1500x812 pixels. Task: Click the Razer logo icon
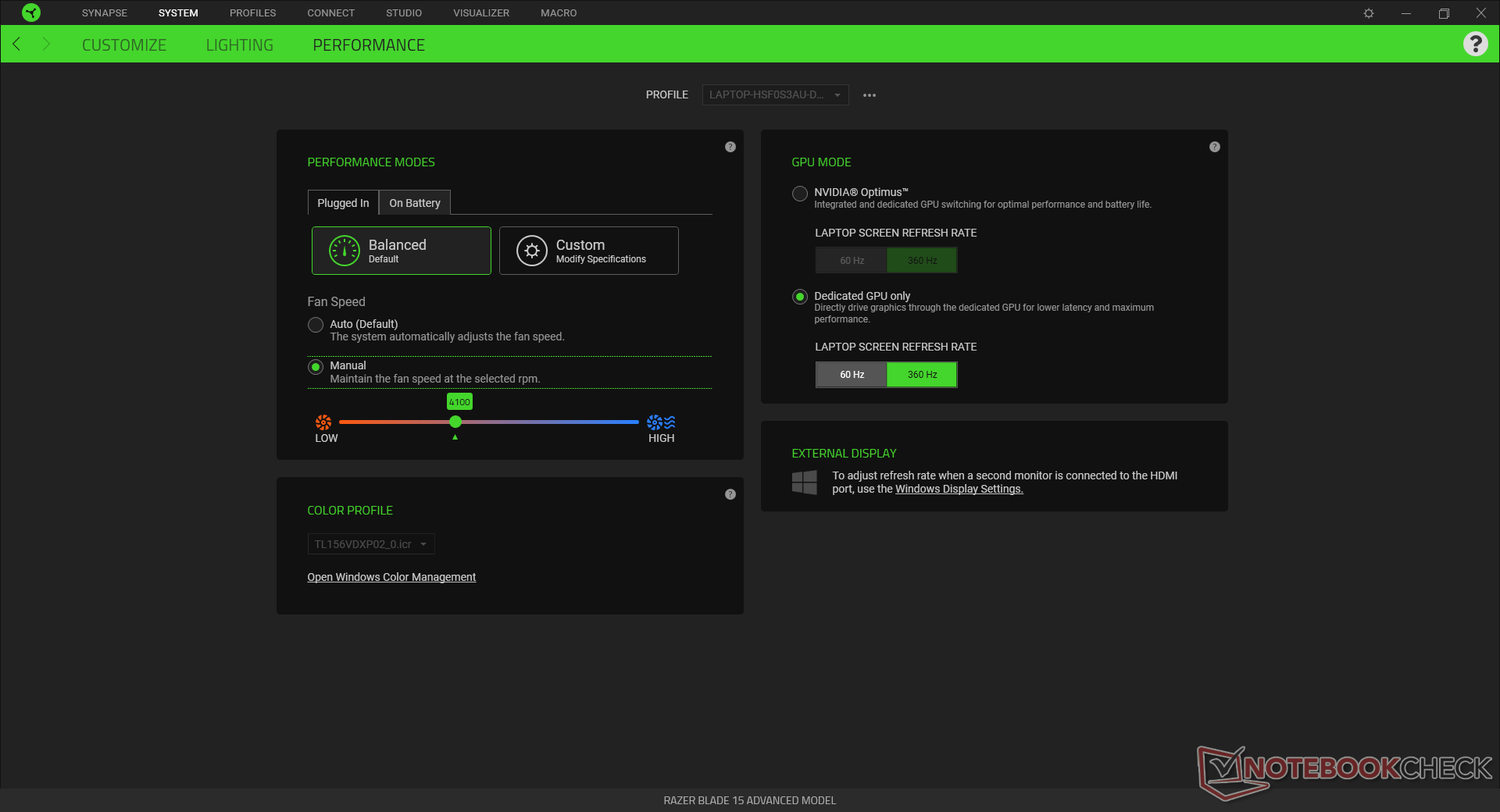(x=31, y=12)
